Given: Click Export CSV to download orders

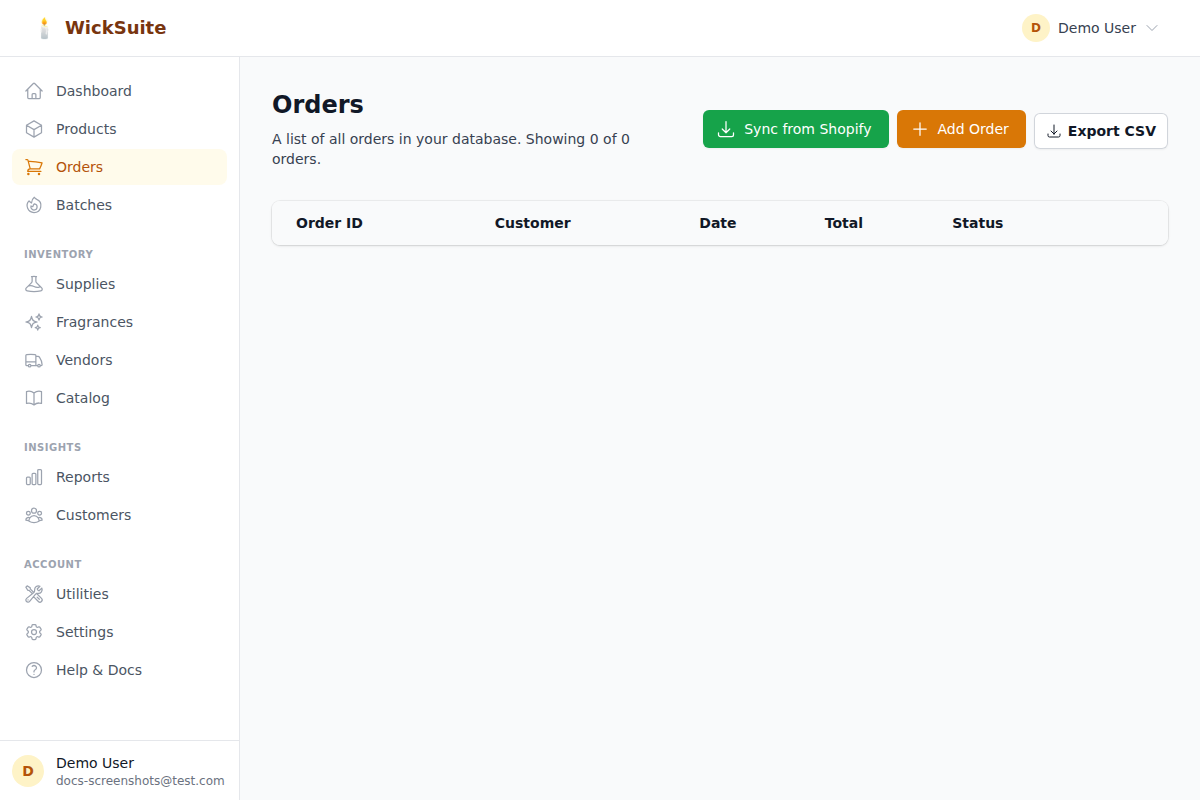Looking at the screenshot, I should click(1100, 130).
